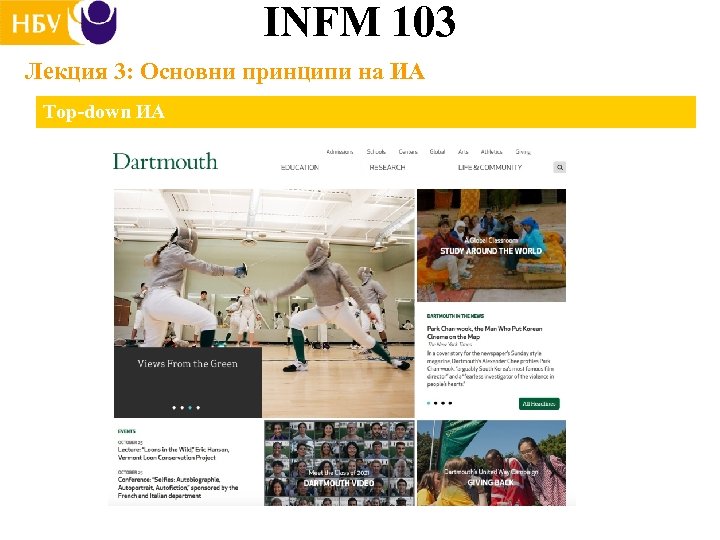
Task: Open the Loons in the Wild lecture event
Action: click(174, 454)
